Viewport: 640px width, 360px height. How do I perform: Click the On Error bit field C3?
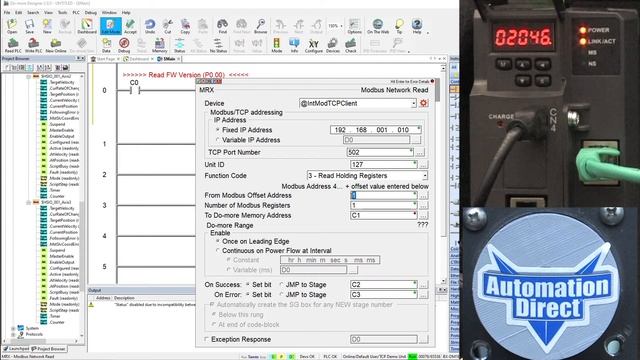coord(384,294)
